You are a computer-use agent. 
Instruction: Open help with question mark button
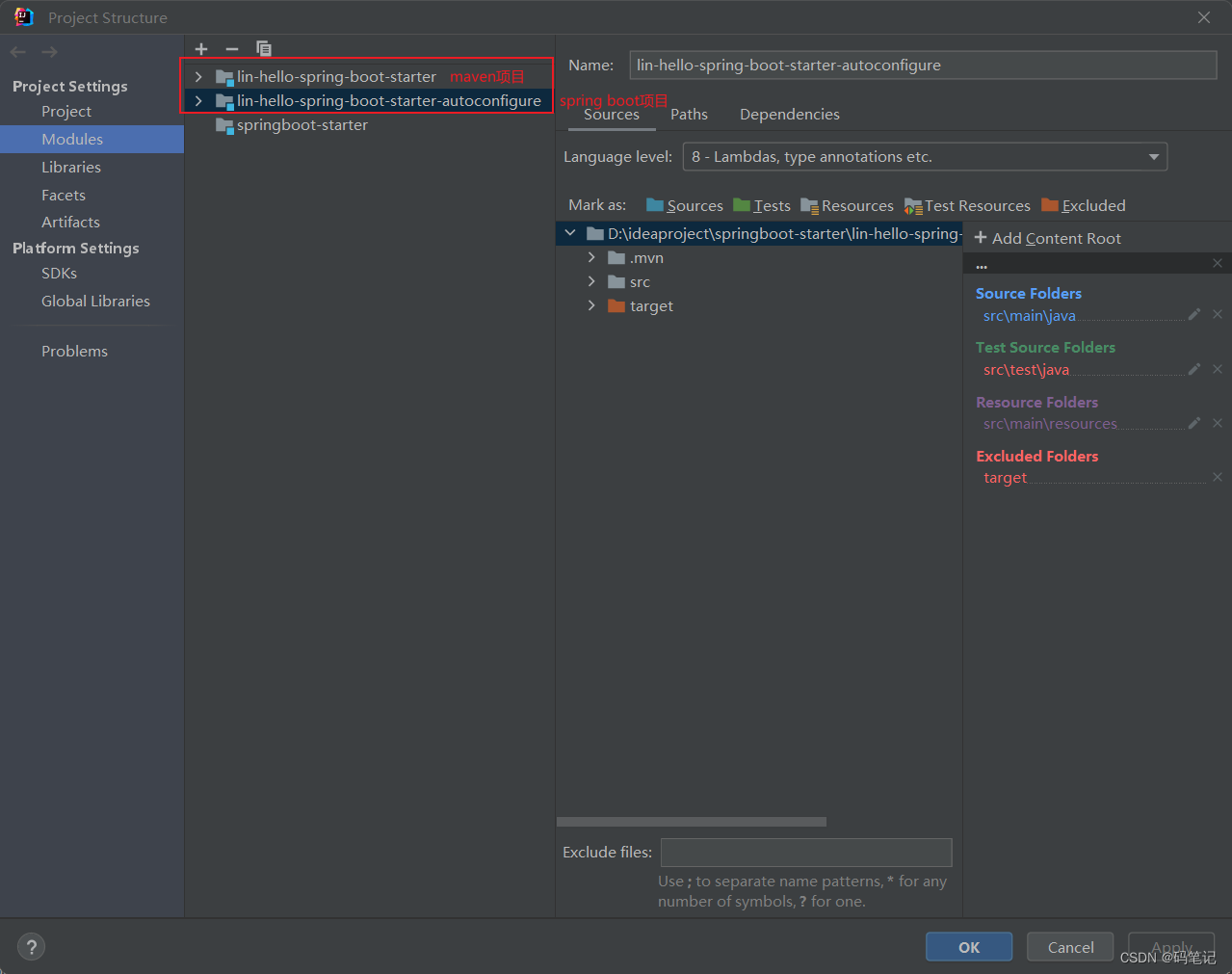[31, 947]
